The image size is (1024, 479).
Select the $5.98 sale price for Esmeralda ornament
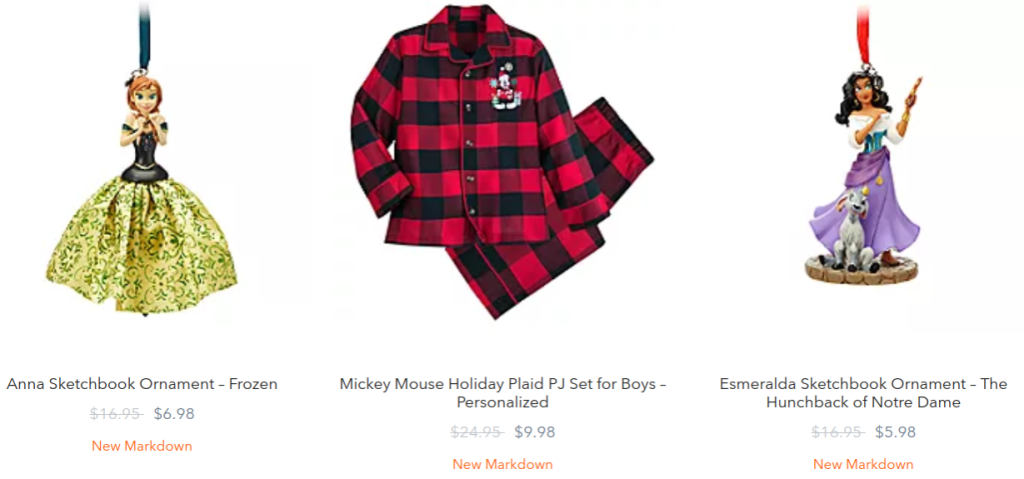click(x=895, y=433)
